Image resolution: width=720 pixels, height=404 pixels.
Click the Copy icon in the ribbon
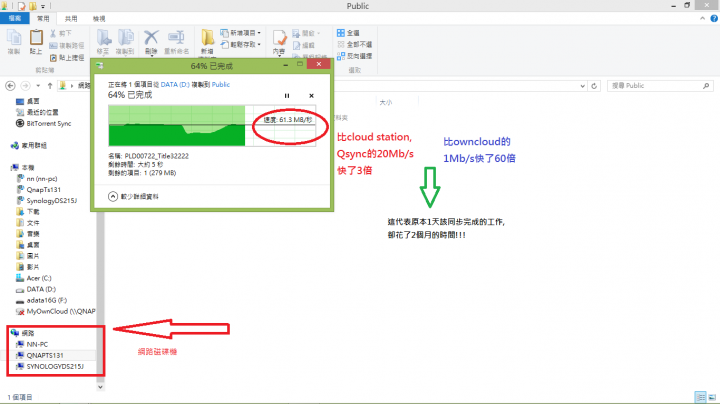[x=14, y=38]
